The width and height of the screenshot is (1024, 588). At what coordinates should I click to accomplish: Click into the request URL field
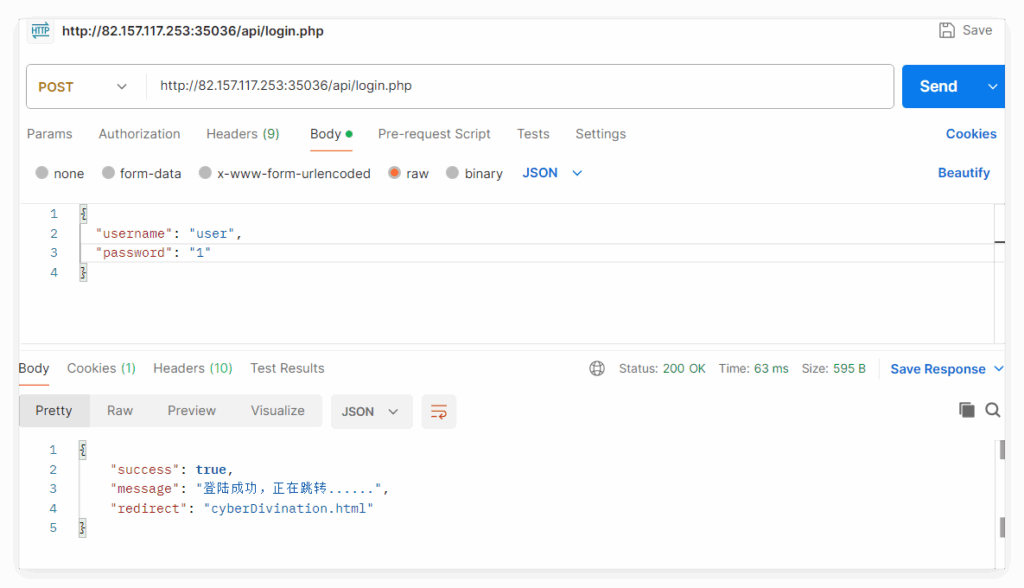tap(520, 86)
